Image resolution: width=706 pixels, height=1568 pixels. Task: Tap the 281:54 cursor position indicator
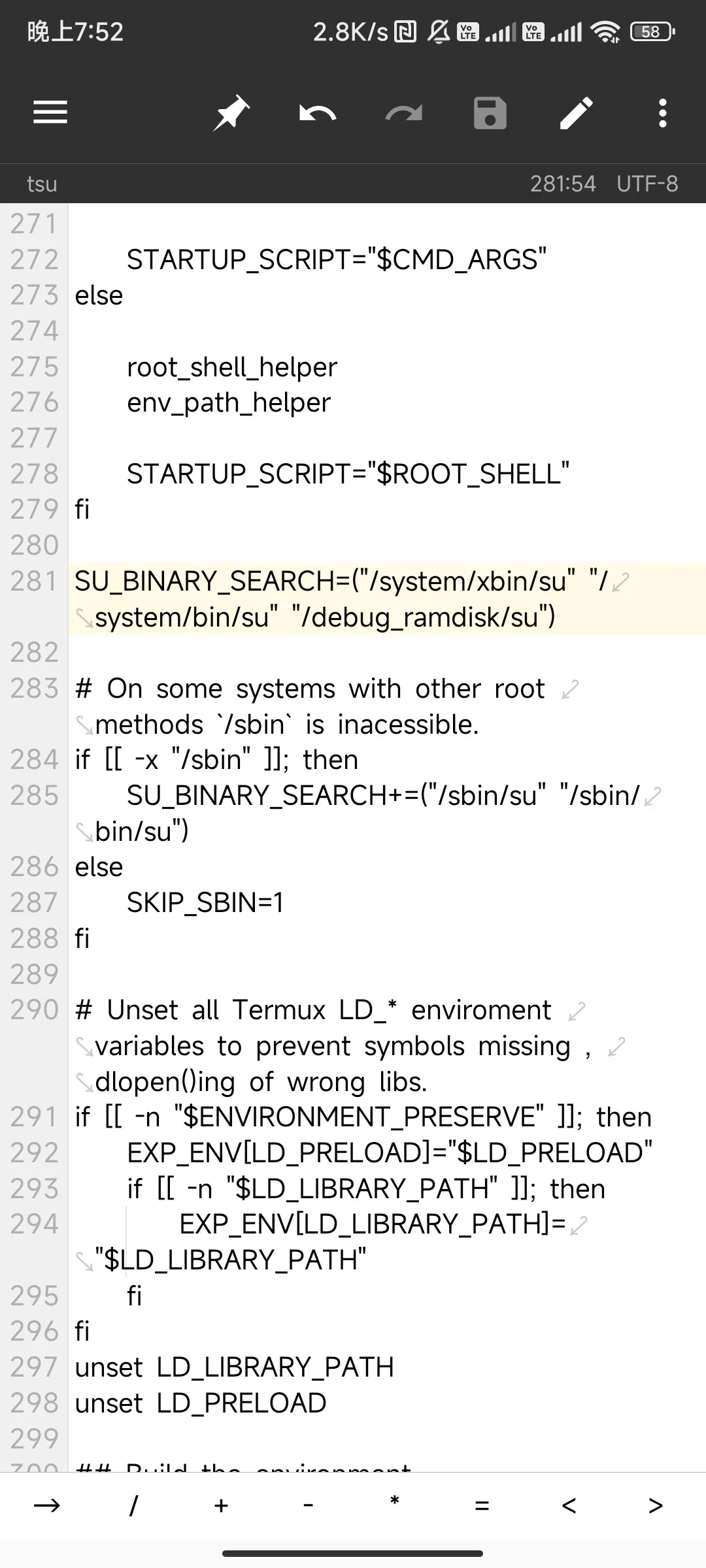click(563, 184)
